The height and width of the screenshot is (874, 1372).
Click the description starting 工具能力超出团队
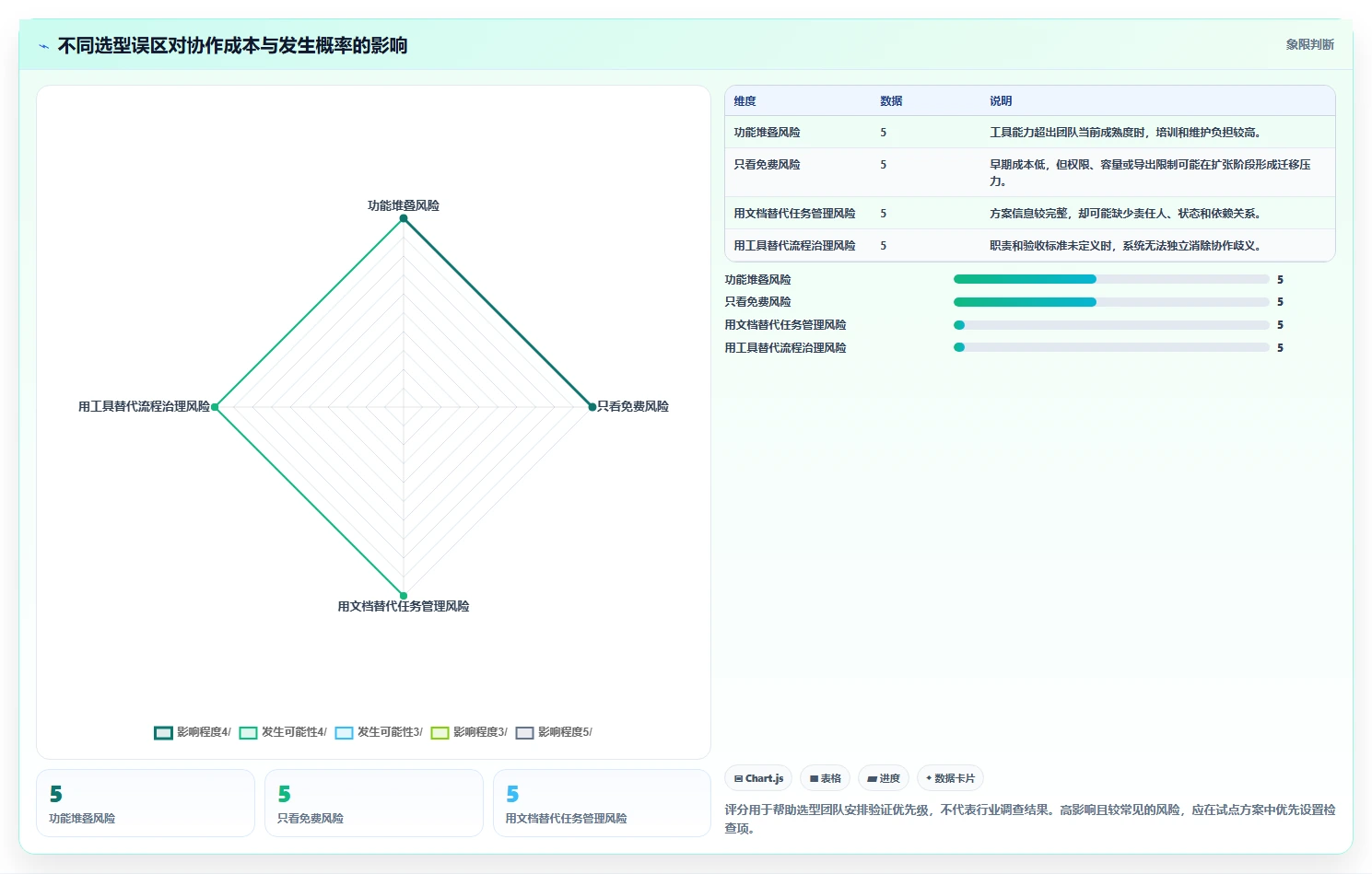click(1125, 133)
